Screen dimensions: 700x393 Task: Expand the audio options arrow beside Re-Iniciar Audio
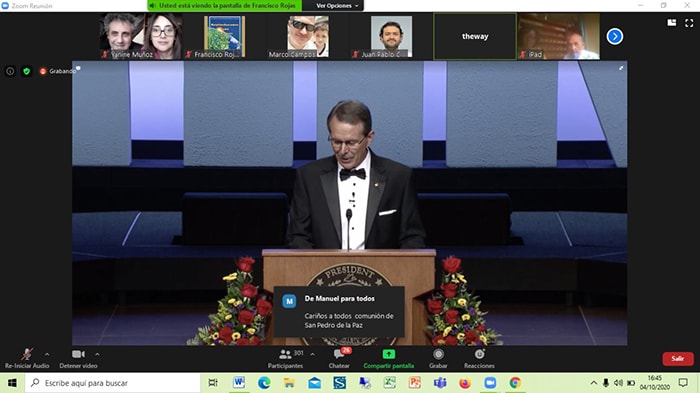pyautogui.click(x=47, y=354)
